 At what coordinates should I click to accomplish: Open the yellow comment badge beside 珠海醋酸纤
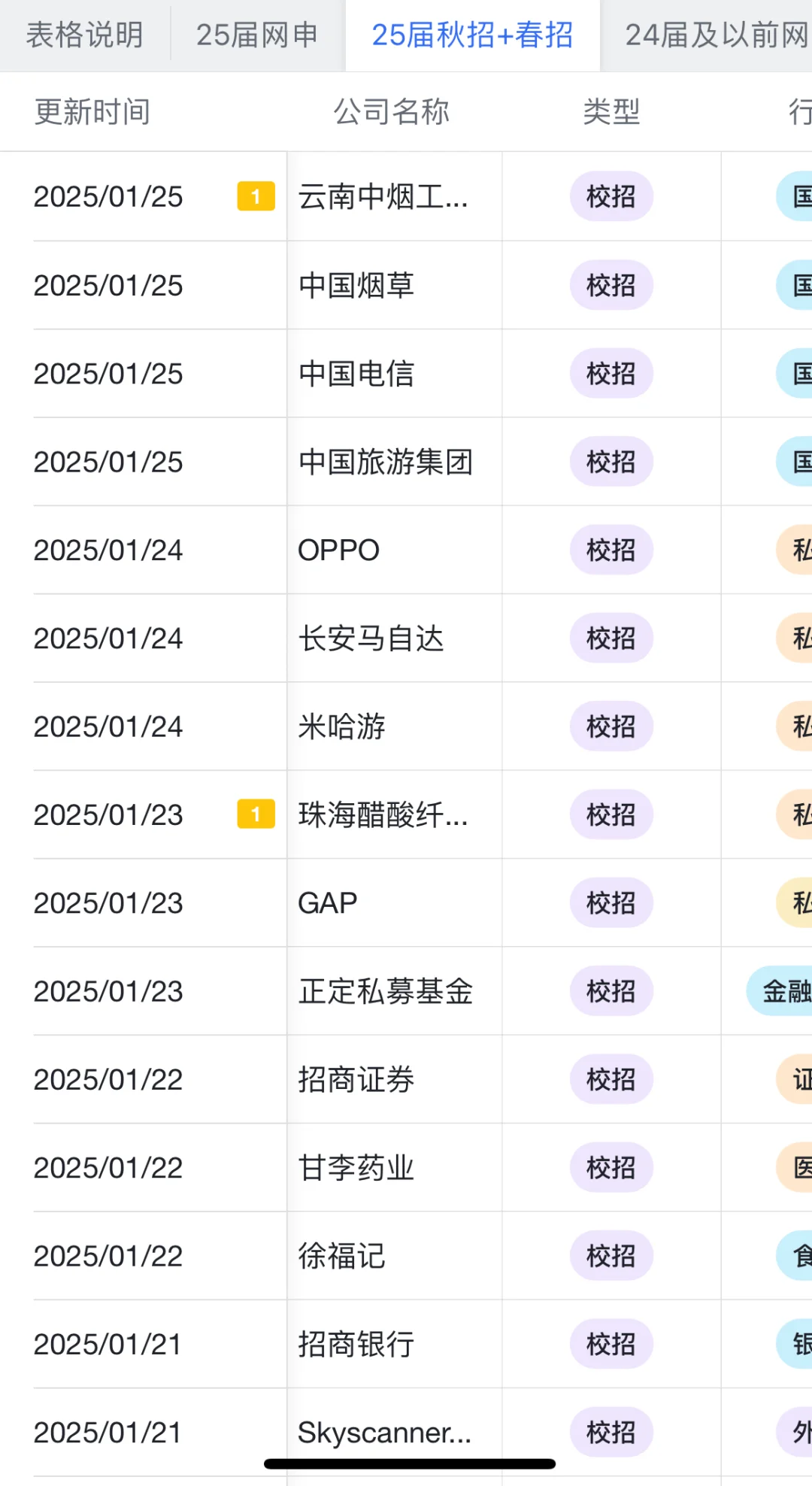(256, 814)
